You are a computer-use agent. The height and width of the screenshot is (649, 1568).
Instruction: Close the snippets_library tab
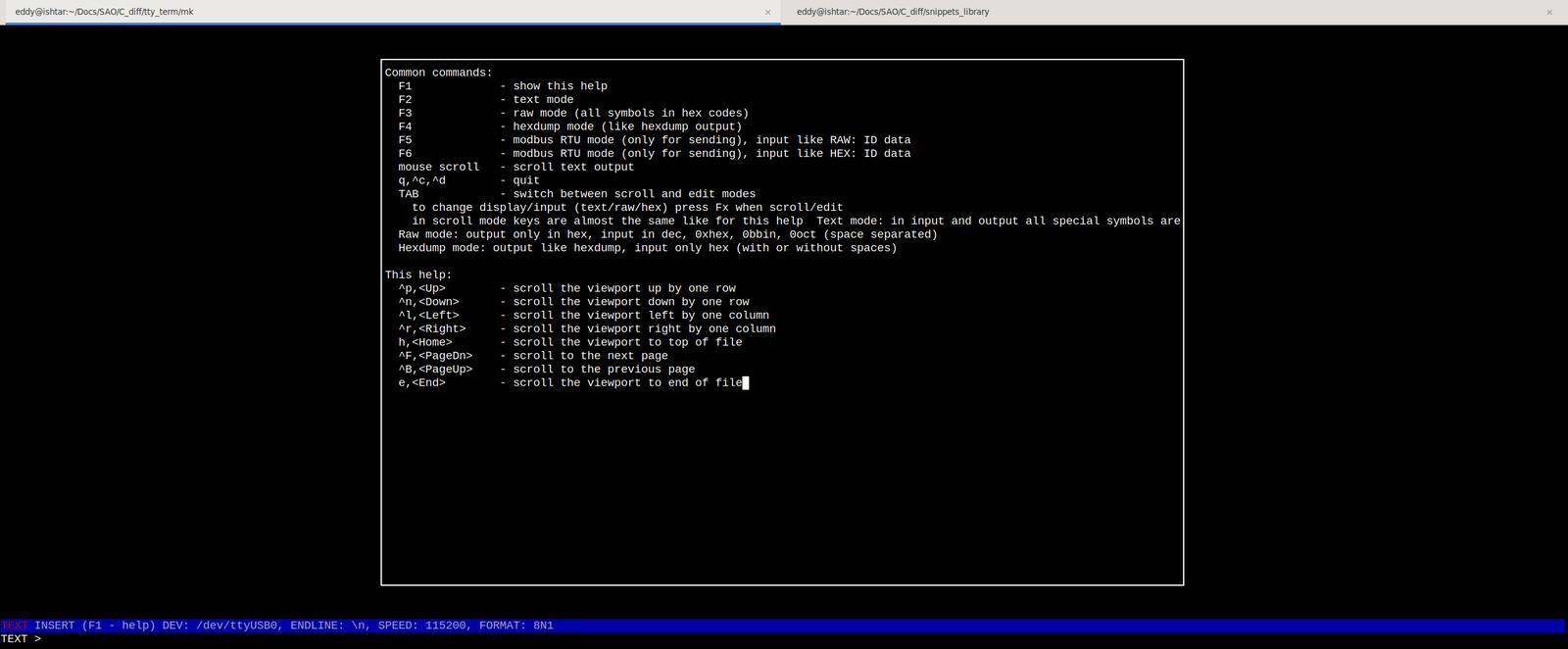(x=1548, y=13)
